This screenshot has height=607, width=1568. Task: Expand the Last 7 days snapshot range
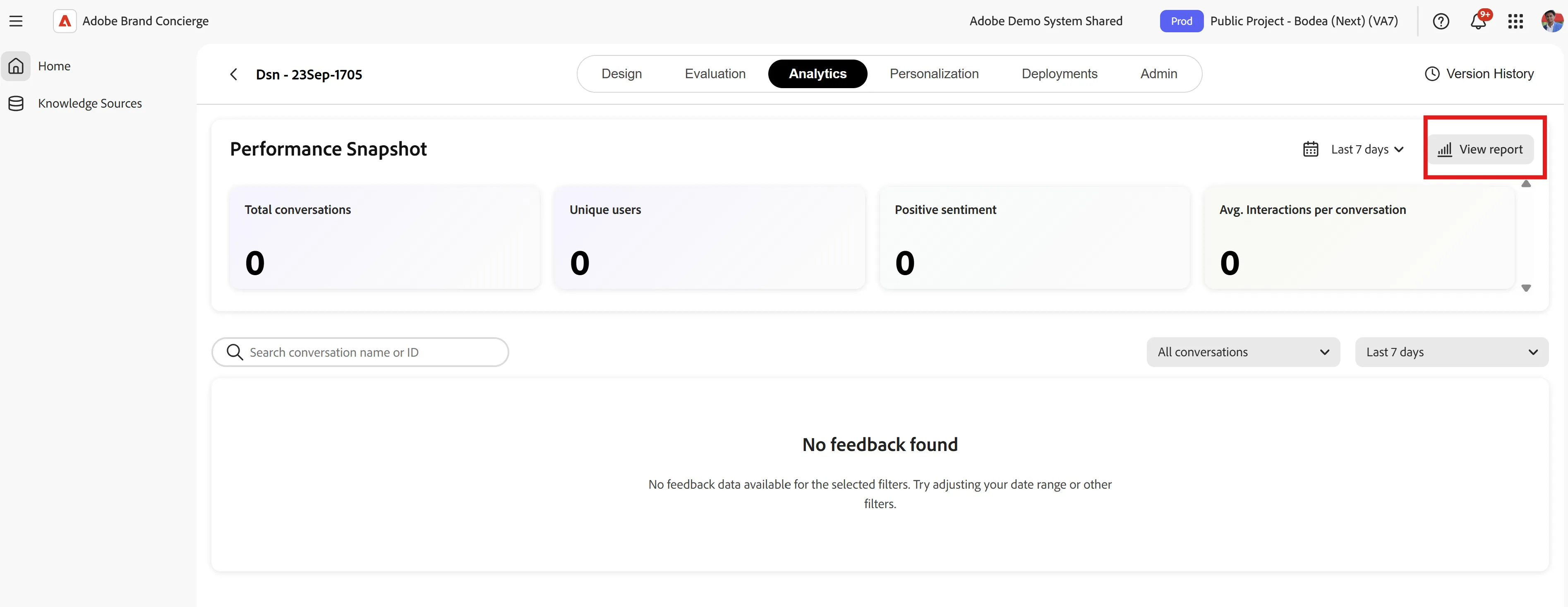(1367, 149)
